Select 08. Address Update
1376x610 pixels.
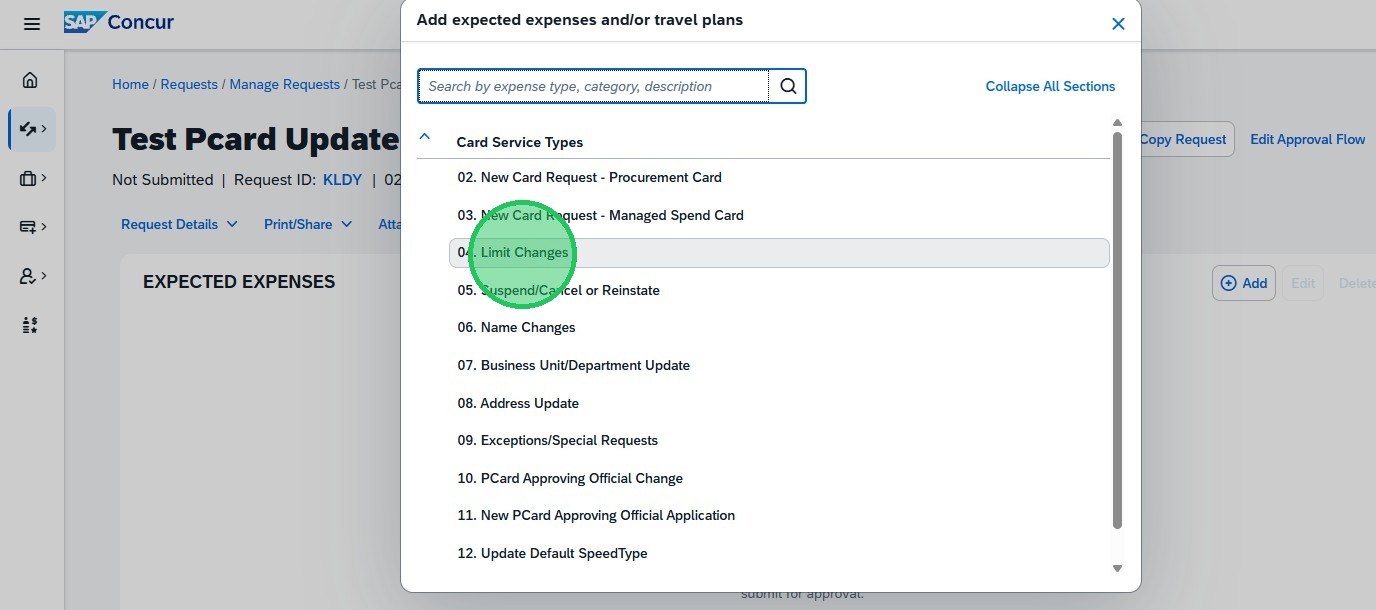pos(779,403)
